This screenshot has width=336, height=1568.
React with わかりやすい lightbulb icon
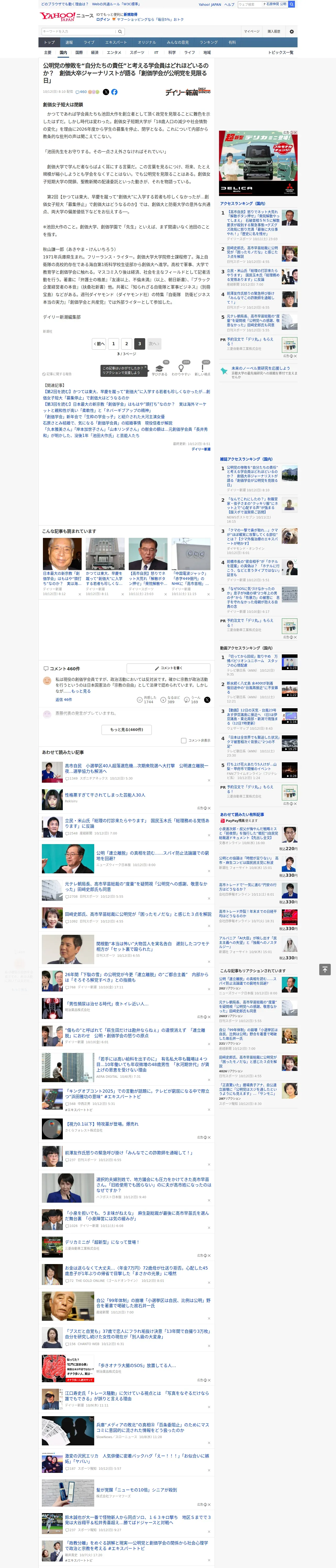click(181, 369)
